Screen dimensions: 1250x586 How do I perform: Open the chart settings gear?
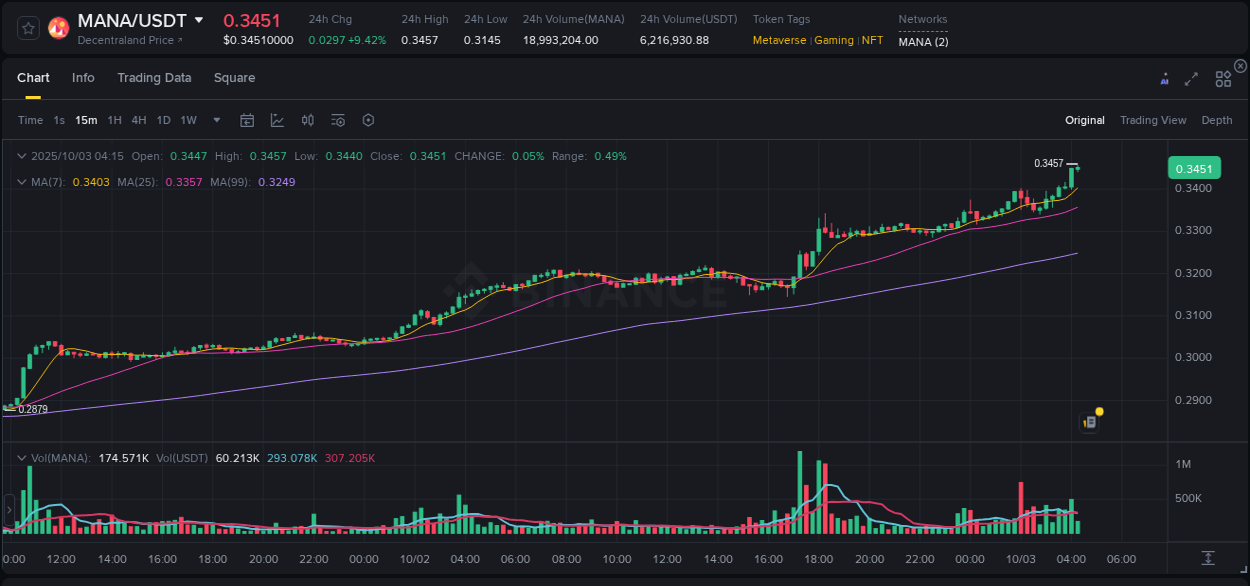[368, 120]
